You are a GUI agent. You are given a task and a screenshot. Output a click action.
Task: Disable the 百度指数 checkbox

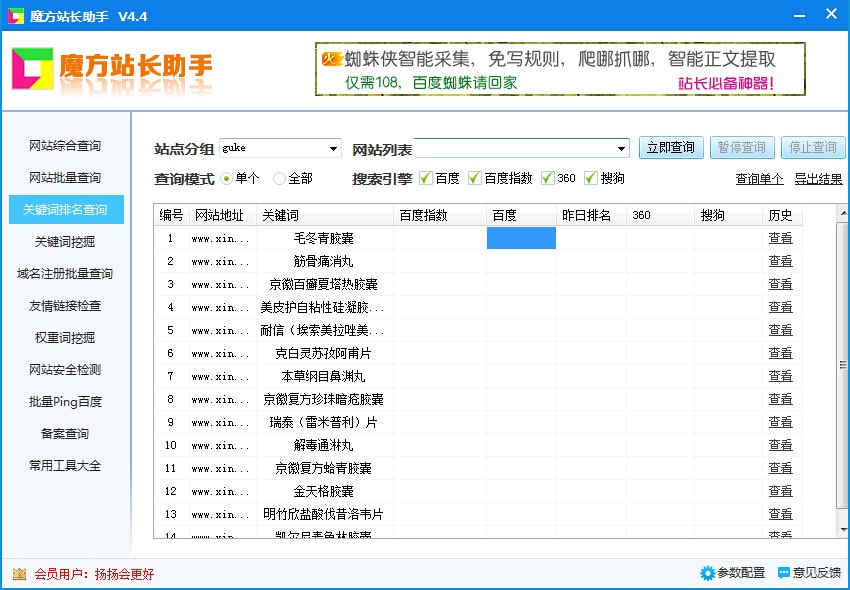[476, 178]
